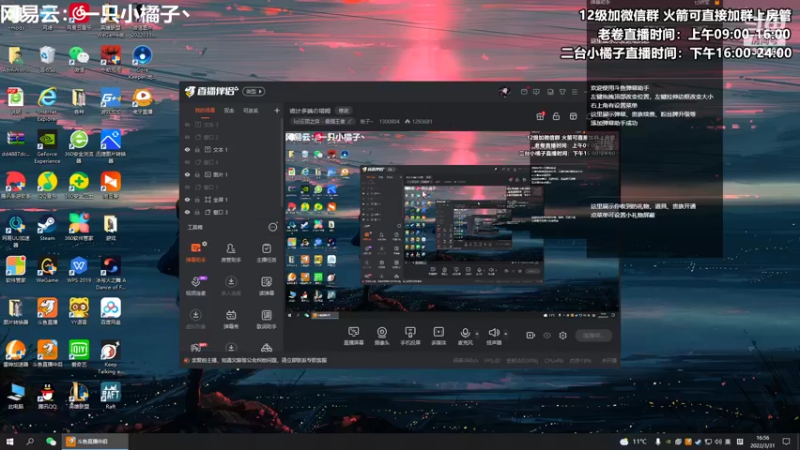
Task: Toggle visibility of the 窗口 3 source
Action: pyautogui.click(x=187, y=212)
